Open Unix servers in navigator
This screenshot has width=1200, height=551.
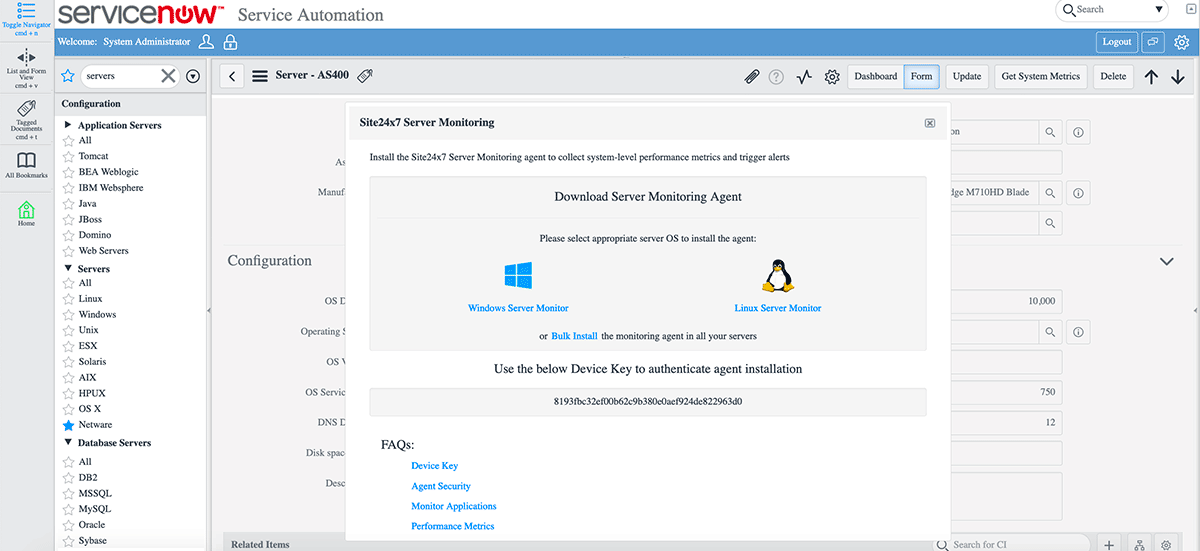tap(89, 330)
